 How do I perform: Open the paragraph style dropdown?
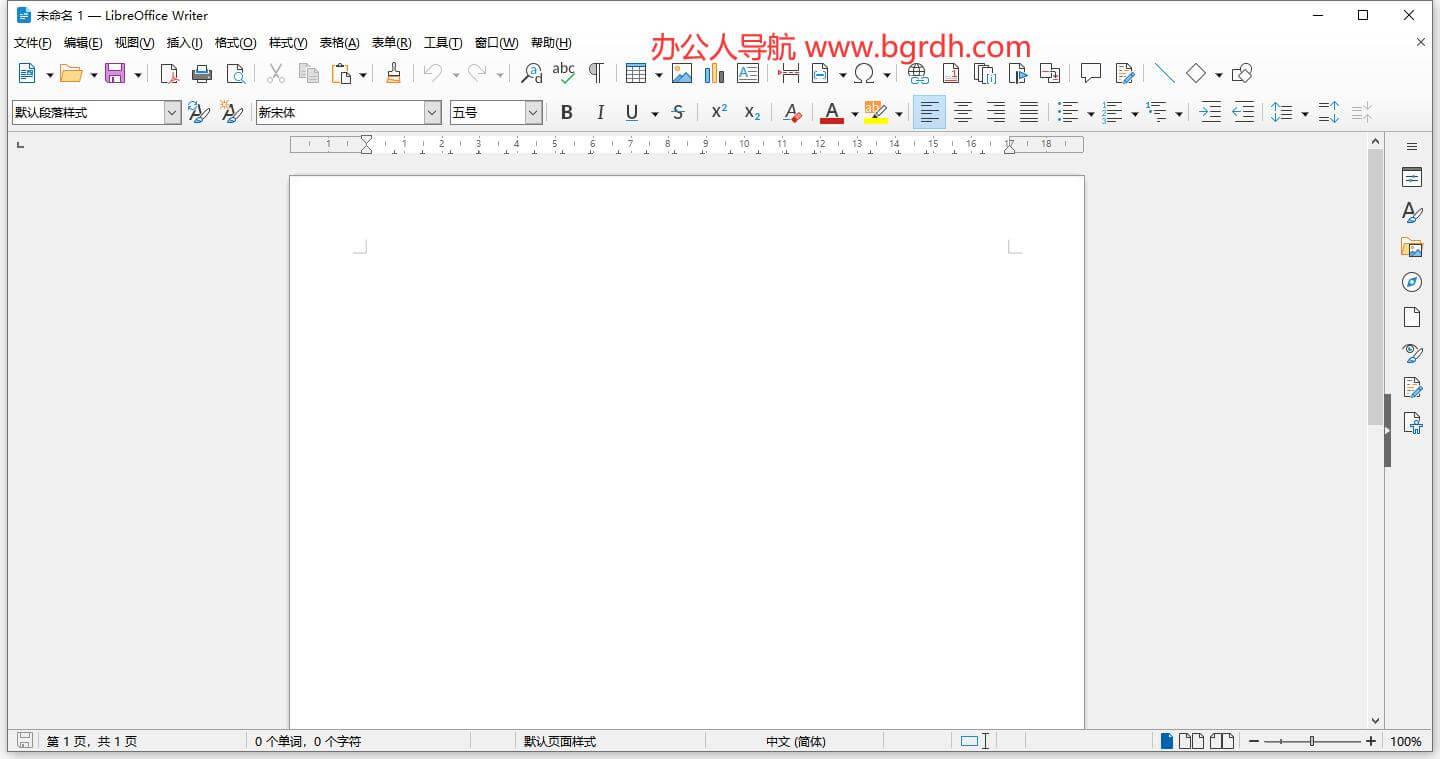[172, 112]
